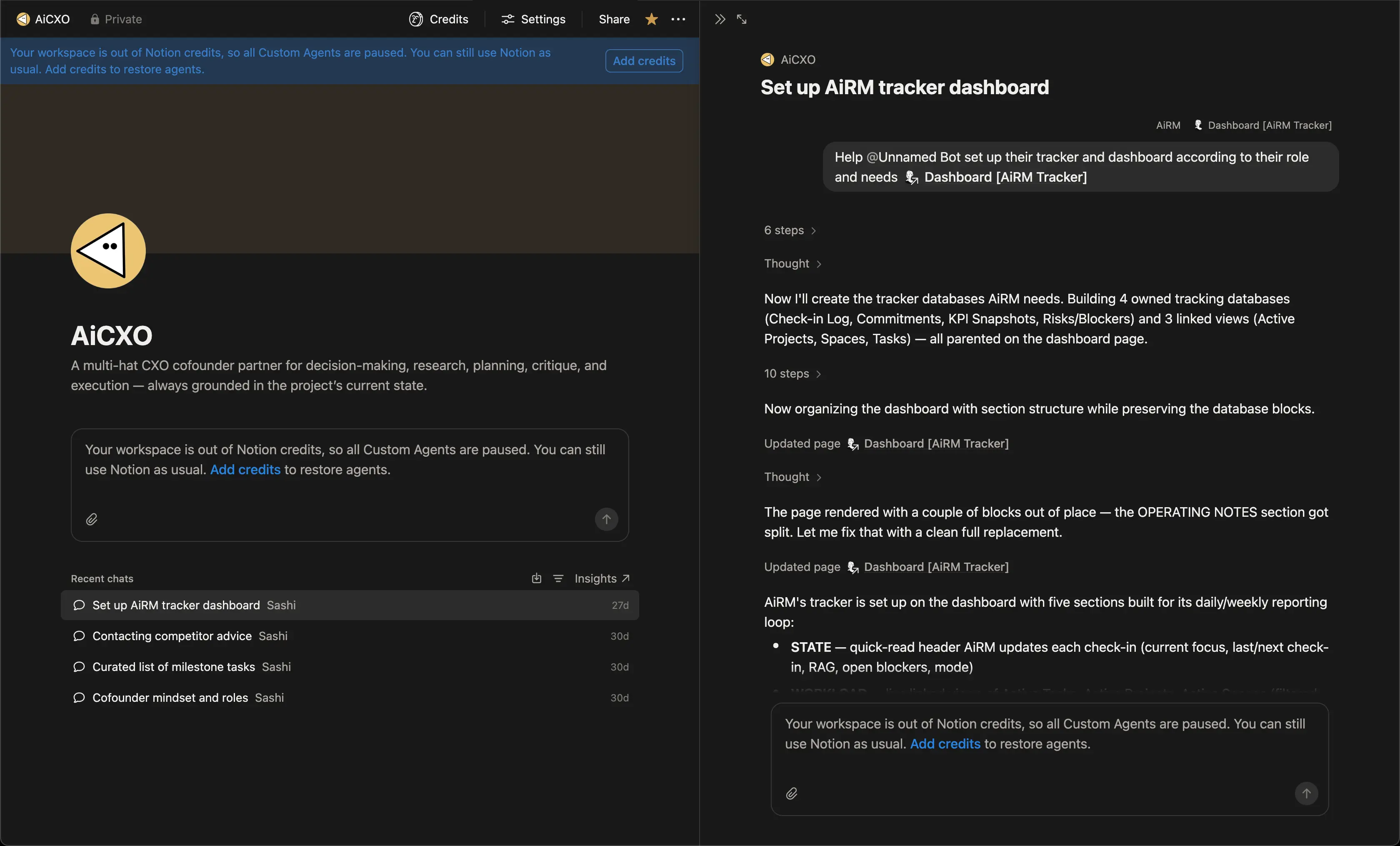Screen dimensions: 1400x846
Task: Open the Insights link
Action: click(602, 578)
